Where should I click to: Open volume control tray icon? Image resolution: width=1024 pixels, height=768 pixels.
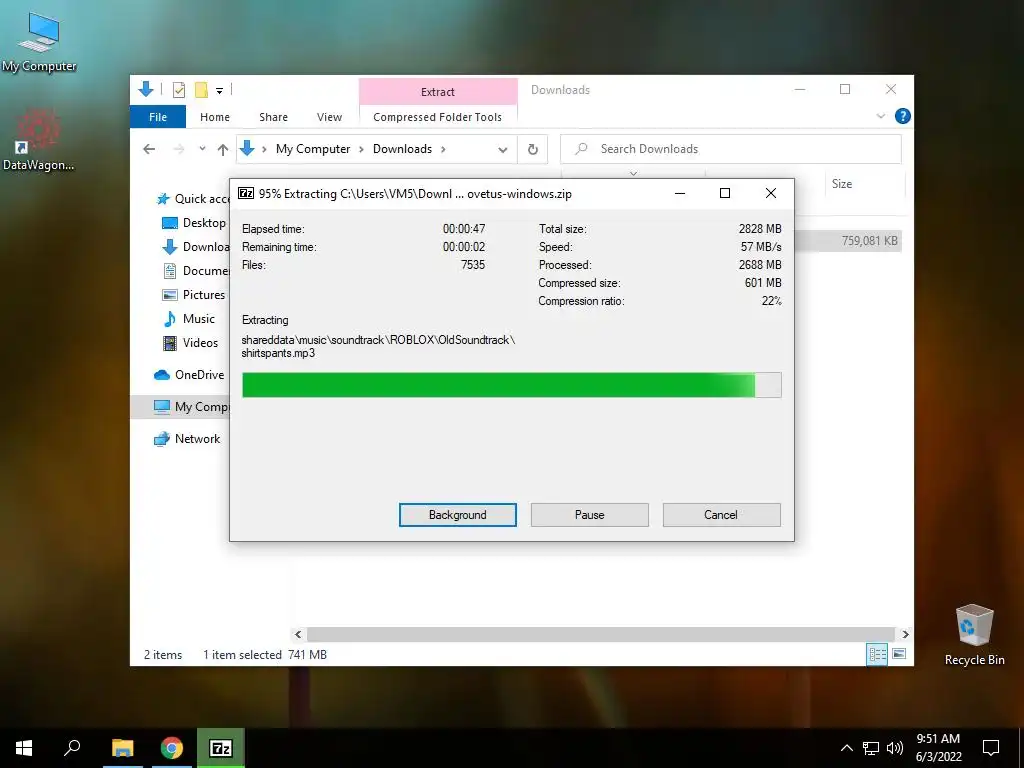click(x=895, y=748)
